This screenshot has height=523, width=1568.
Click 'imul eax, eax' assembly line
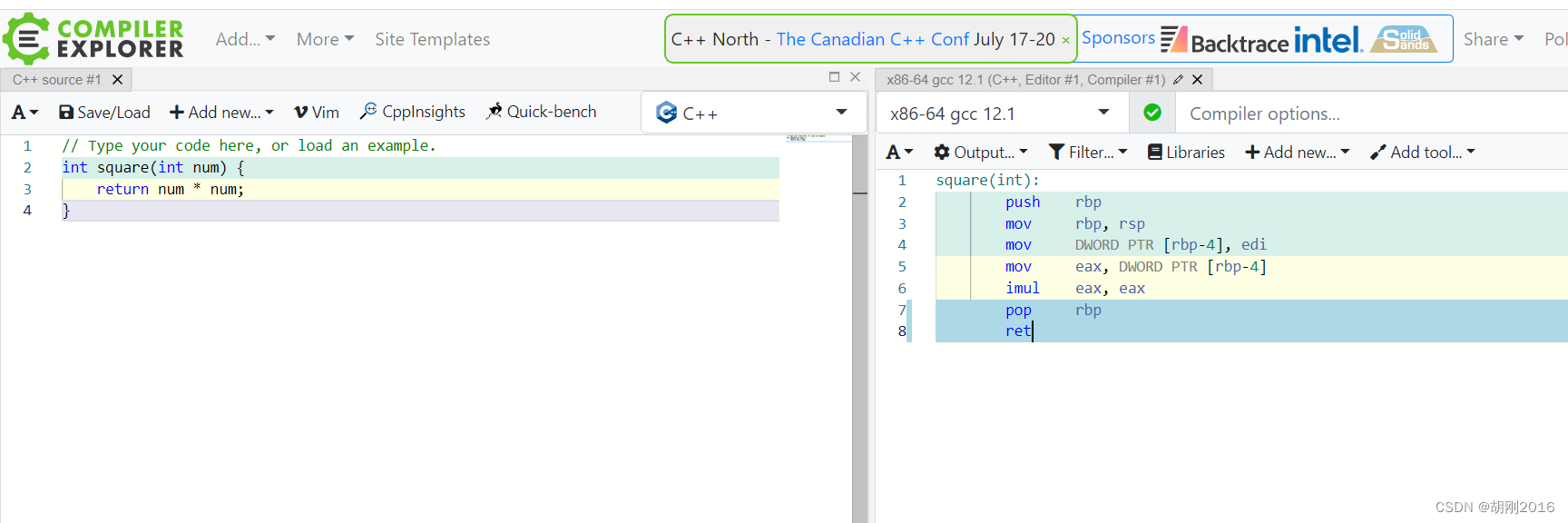tap(1074, 288)
